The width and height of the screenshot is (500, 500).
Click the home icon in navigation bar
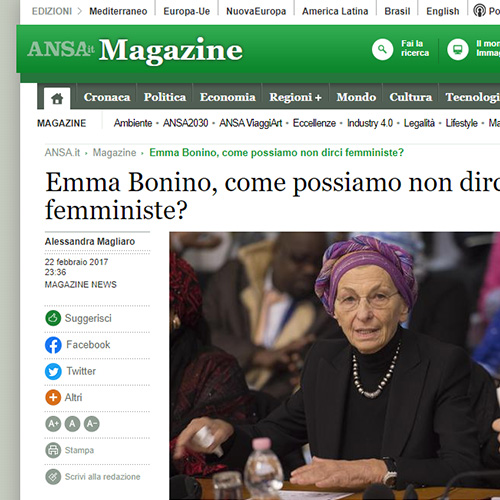click(57, 99)
